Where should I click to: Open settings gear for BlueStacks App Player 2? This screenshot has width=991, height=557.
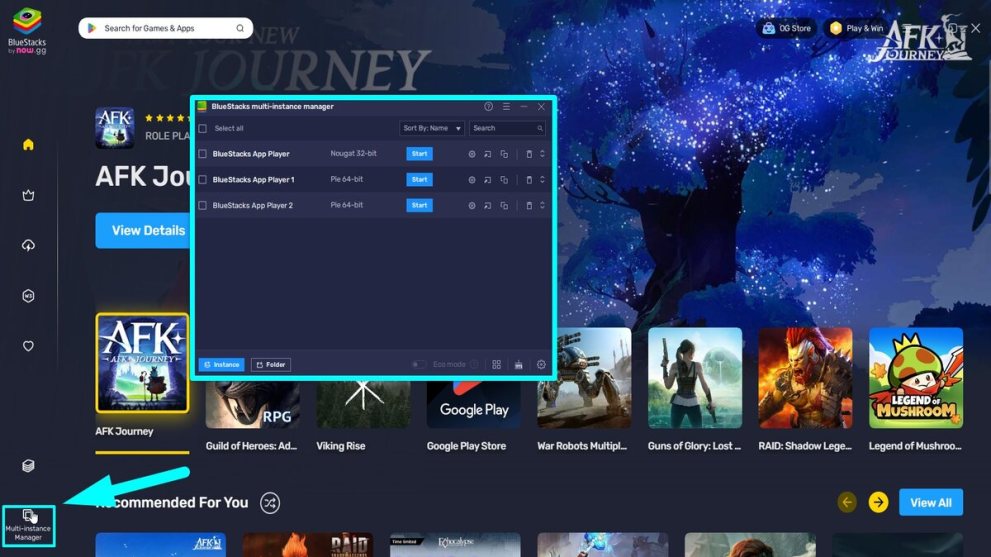(471, 205)
